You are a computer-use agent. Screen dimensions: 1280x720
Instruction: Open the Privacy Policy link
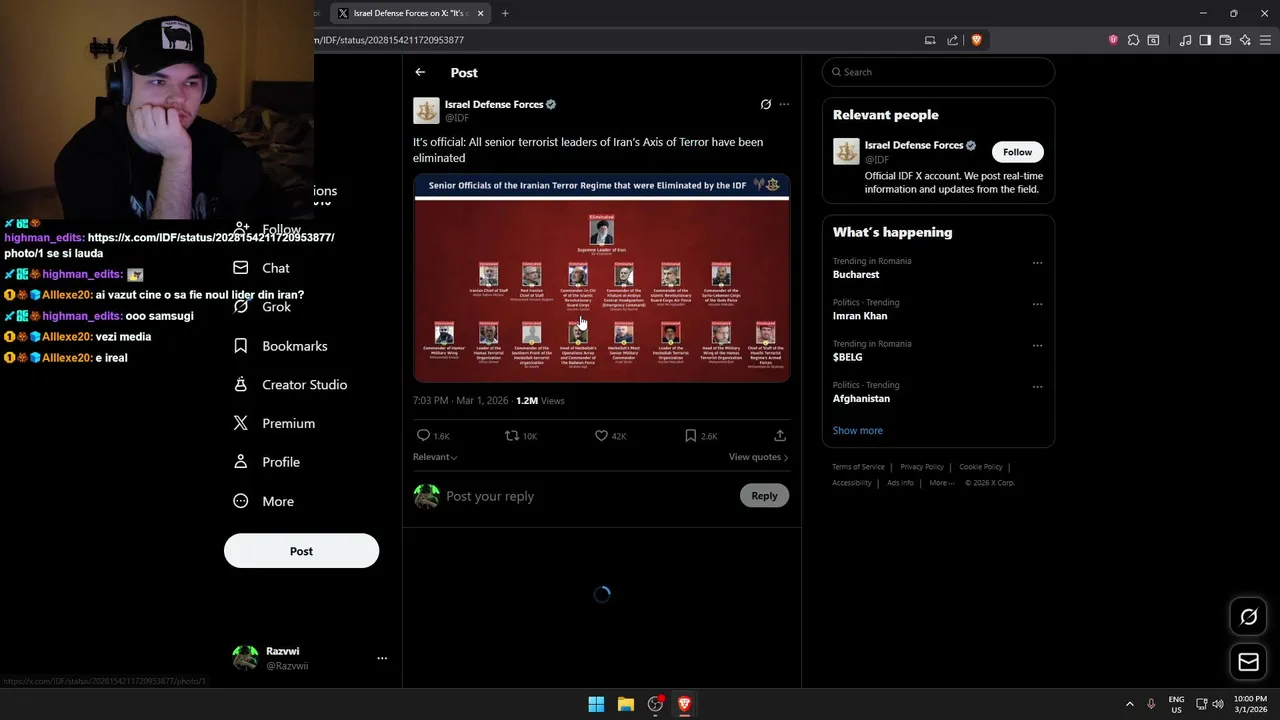click(x=921, y=467)
